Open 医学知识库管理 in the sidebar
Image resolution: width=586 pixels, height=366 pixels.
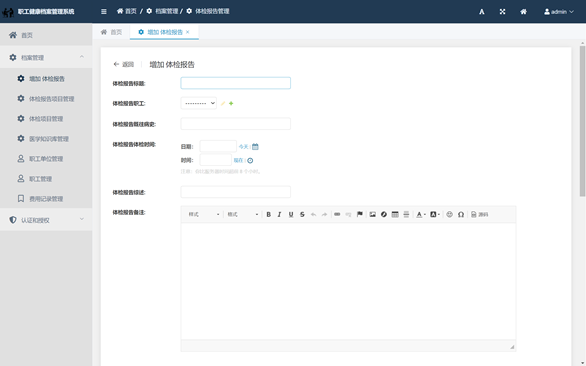click(46, 139)
